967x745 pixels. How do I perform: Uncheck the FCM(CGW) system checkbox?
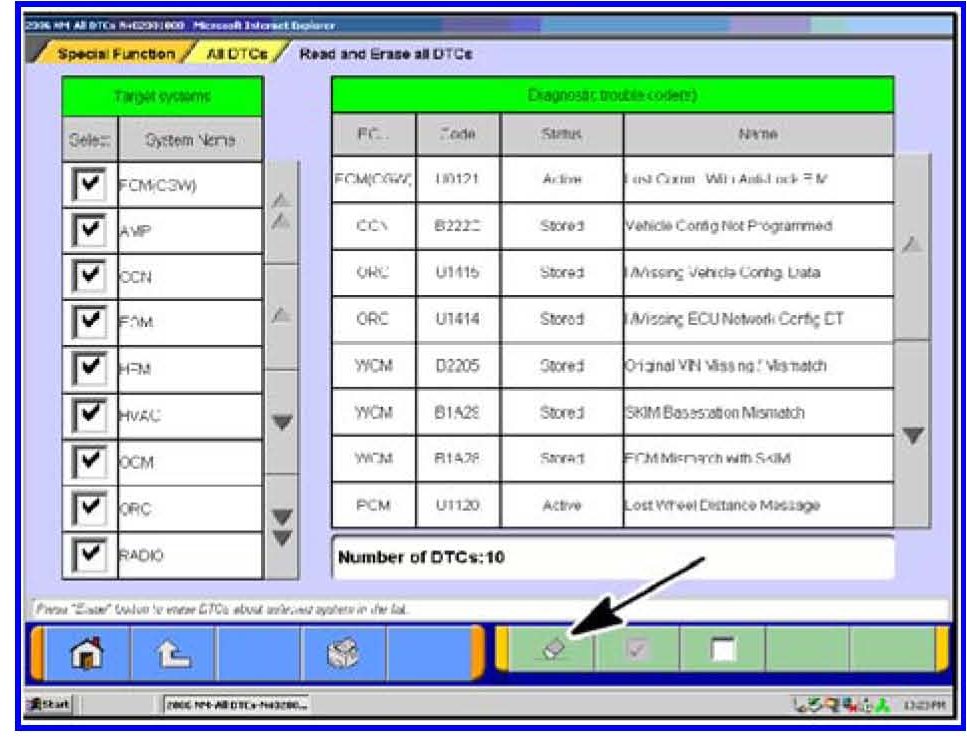tap(91, 185)
